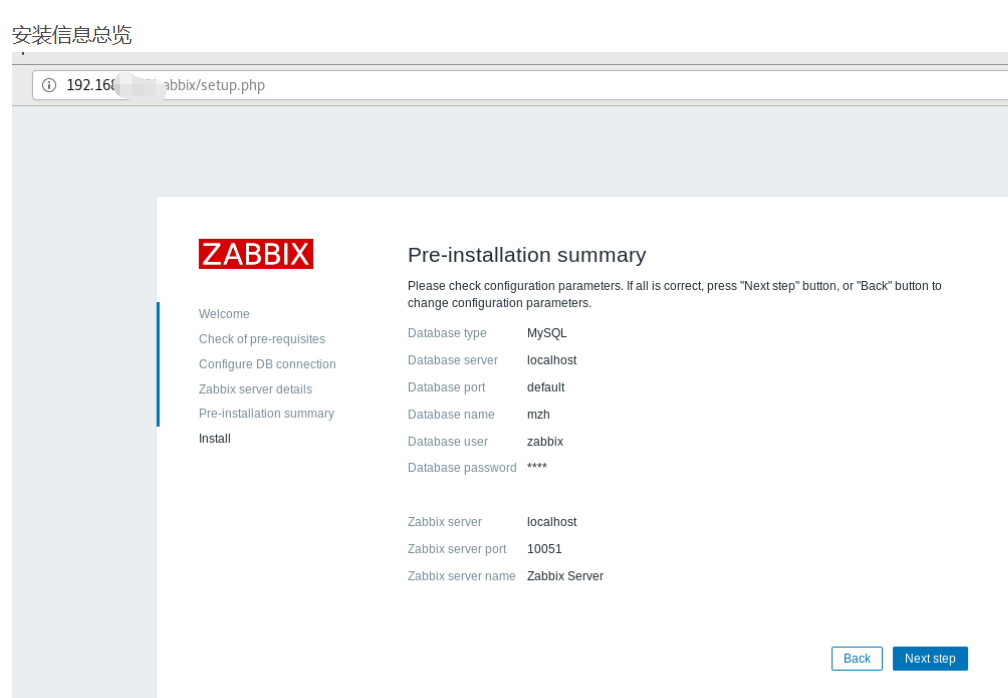This screenshot has height=698, width=1008.
Task: Click the MySQL database type value
Action: click(x=546, y=333)
